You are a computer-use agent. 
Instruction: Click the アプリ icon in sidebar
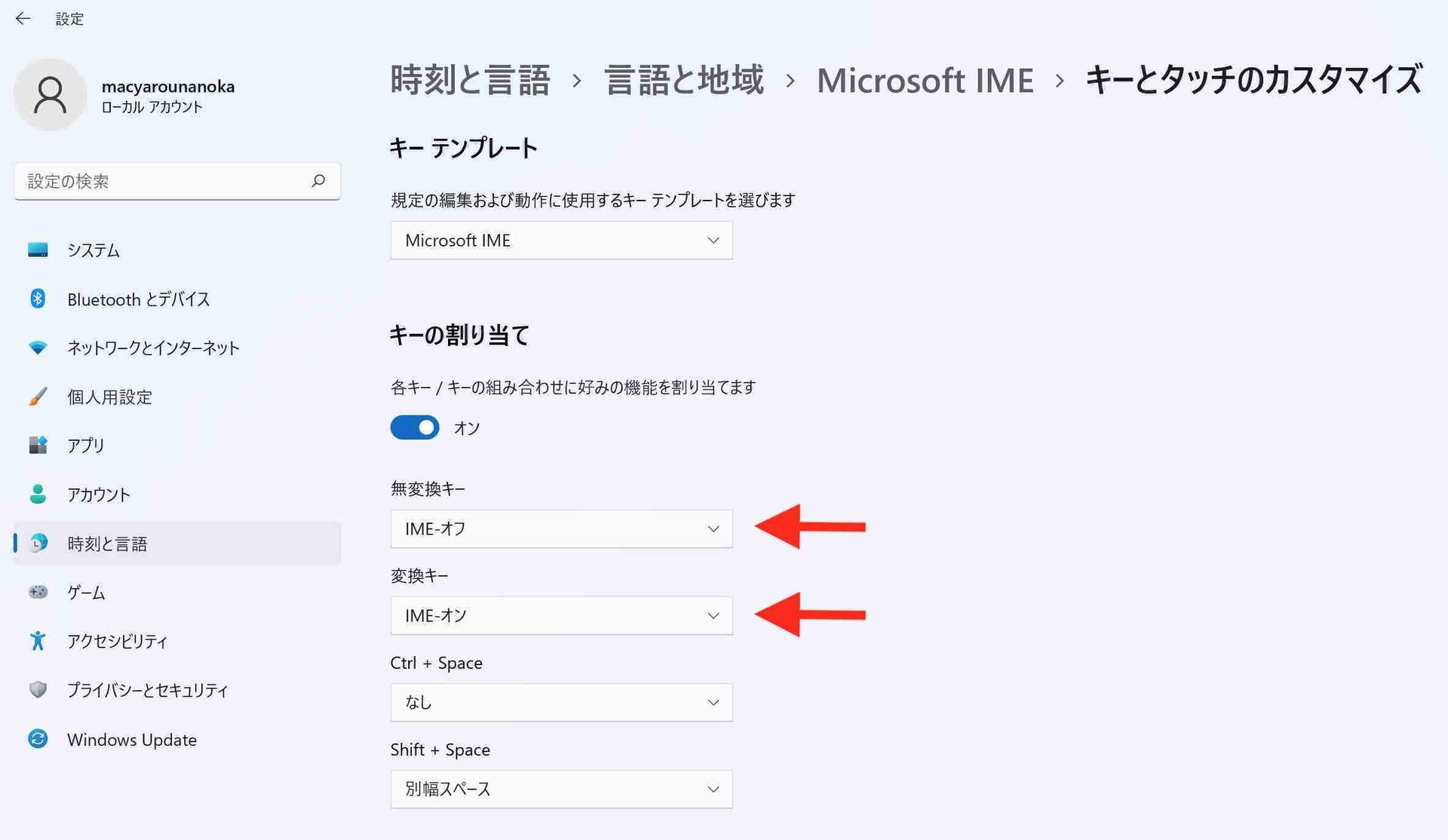(x=37, y=444)
